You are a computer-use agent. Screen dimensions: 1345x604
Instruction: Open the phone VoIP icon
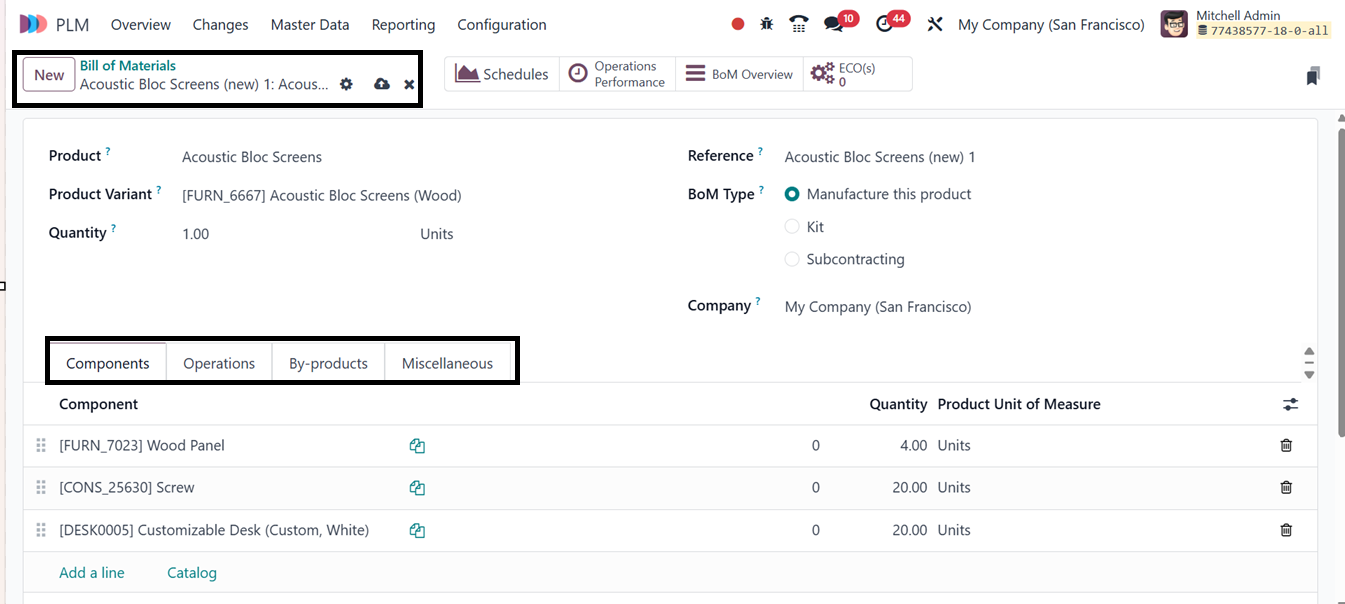tap(798, 24)
